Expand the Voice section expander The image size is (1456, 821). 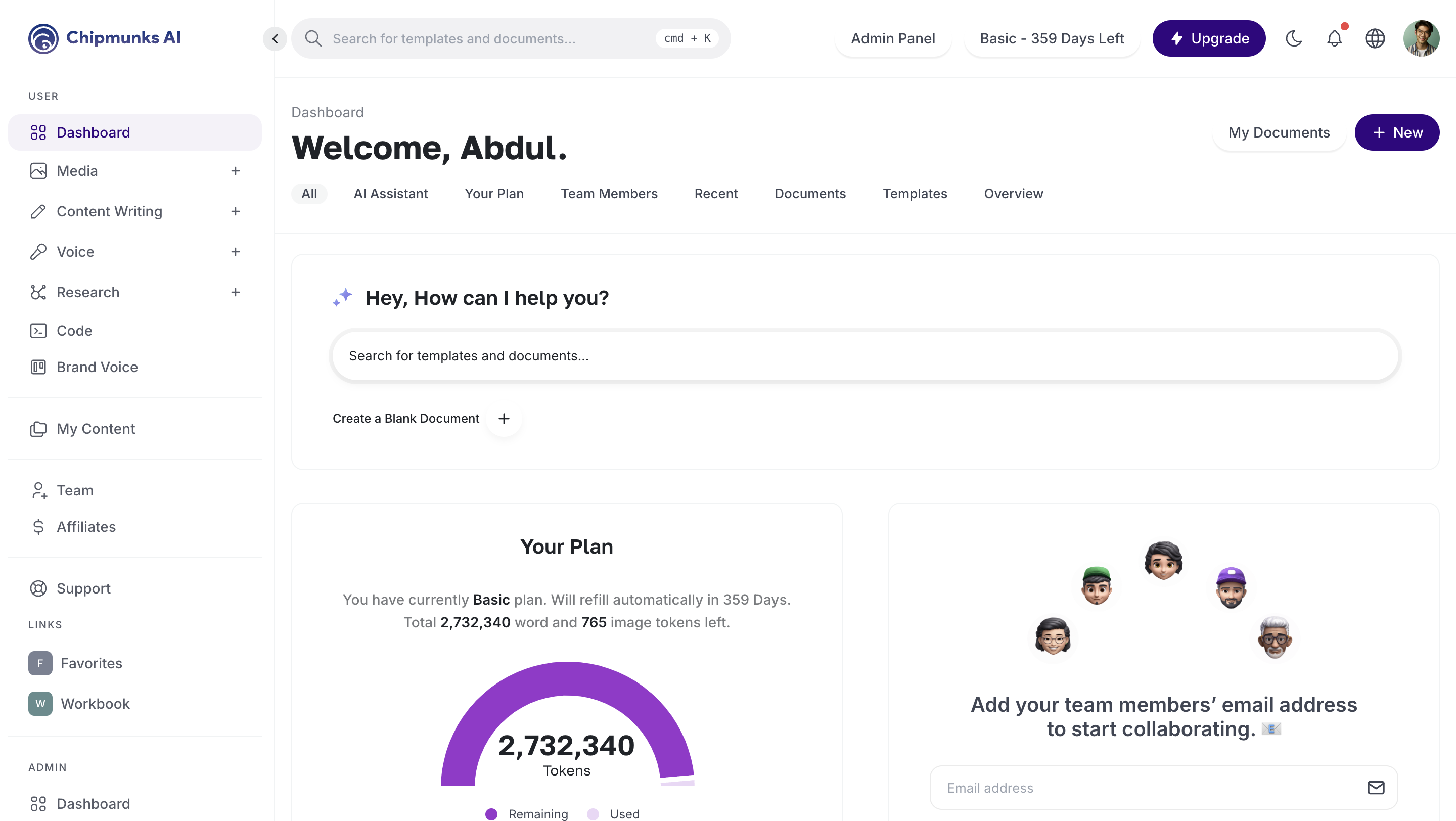click(235, 252)
